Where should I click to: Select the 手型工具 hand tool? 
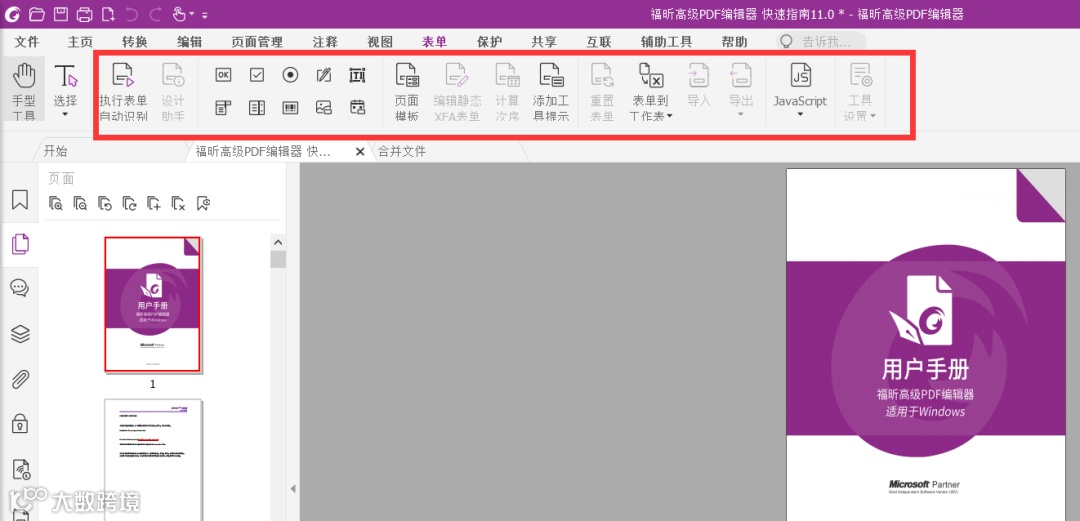click(x=24, y=90)
